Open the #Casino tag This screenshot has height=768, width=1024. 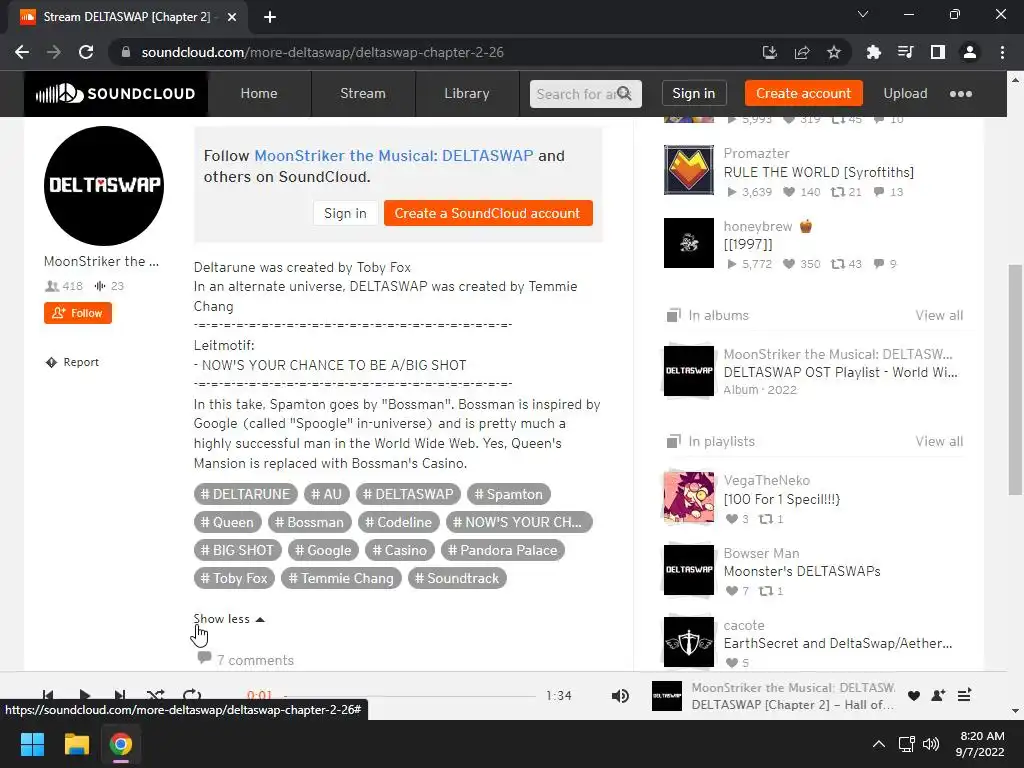(x=400, y=551)
